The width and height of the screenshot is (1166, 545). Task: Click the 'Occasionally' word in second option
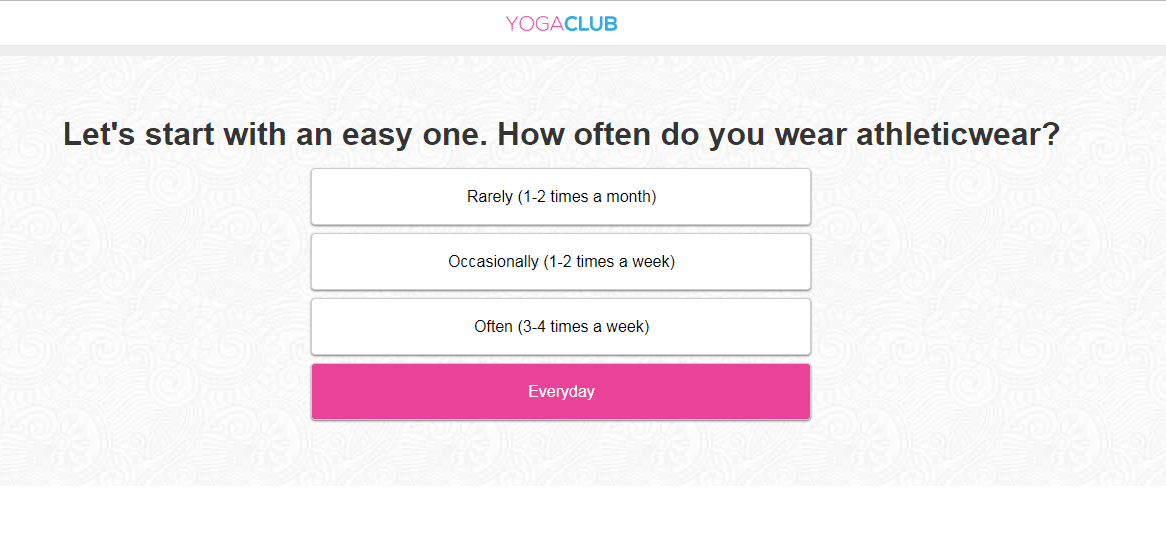coord(493,262)
